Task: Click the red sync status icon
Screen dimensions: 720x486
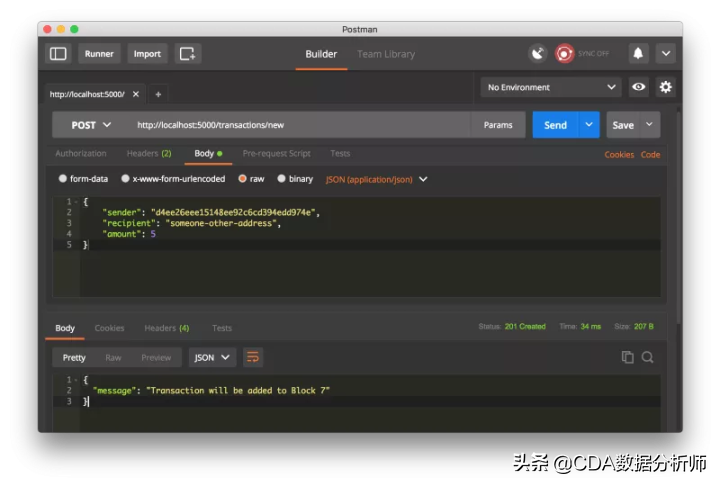Action: [x=564, y=54]
